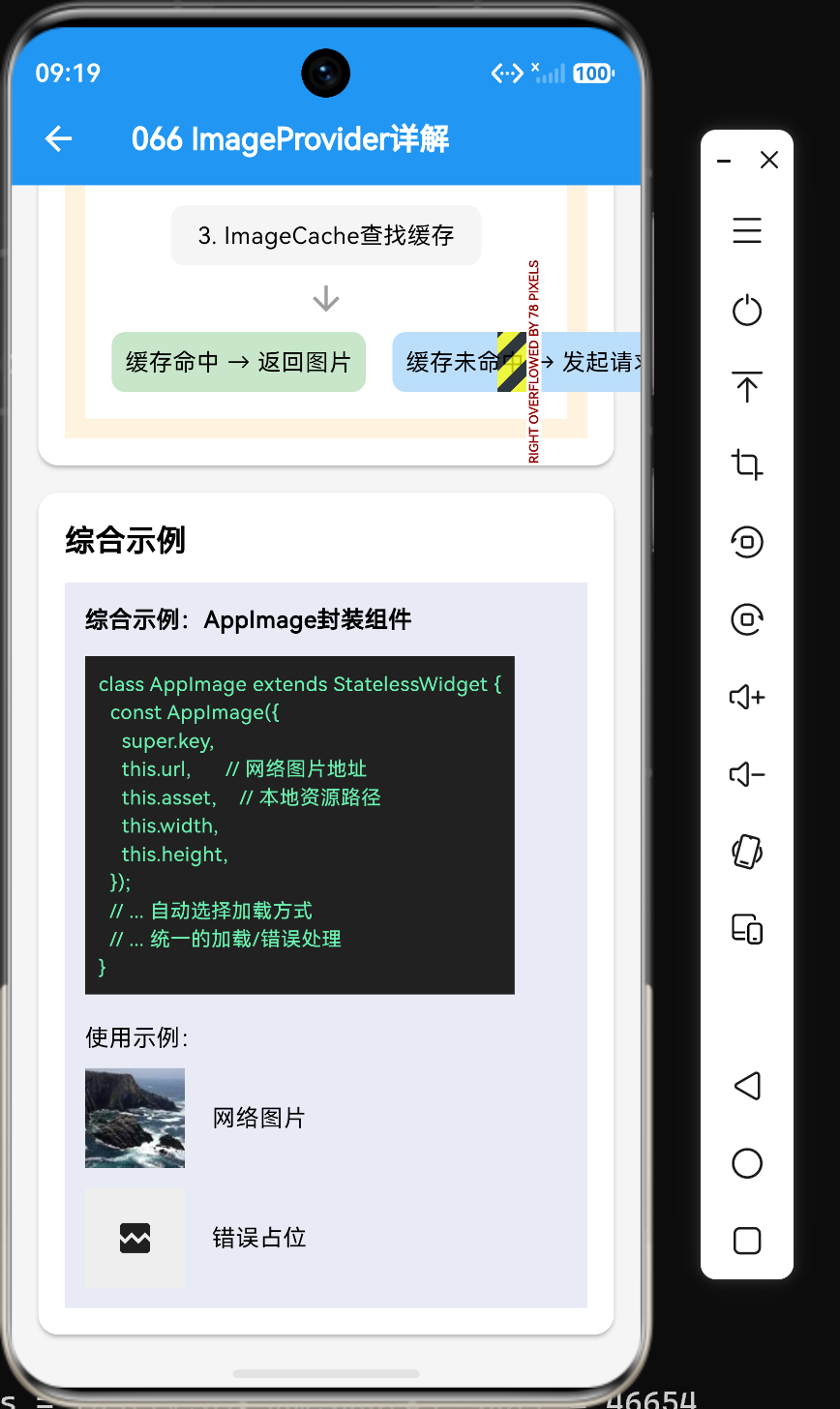Click the emulator power button icon
This screenshot has width=840, height=1409.
pos(747,311)
